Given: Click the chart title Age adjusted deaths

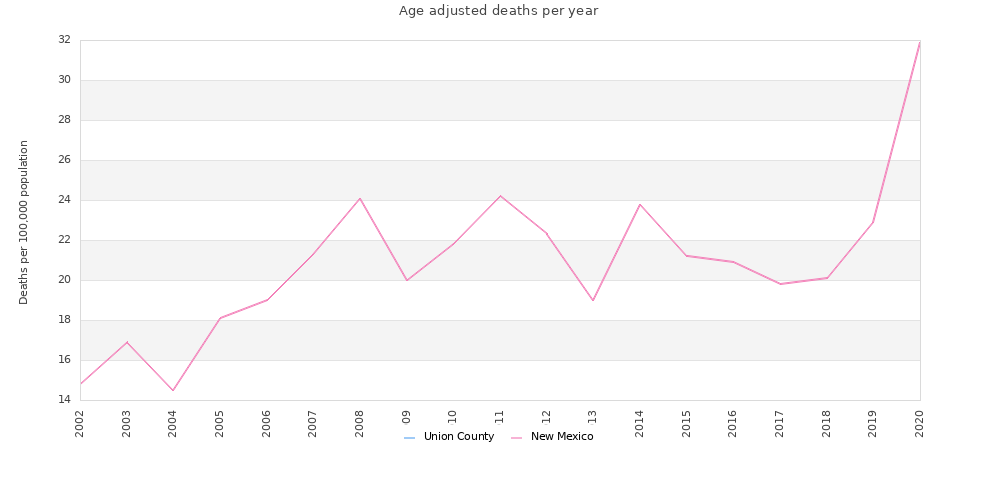Looking at the screenshot, I should click(499, 11).
